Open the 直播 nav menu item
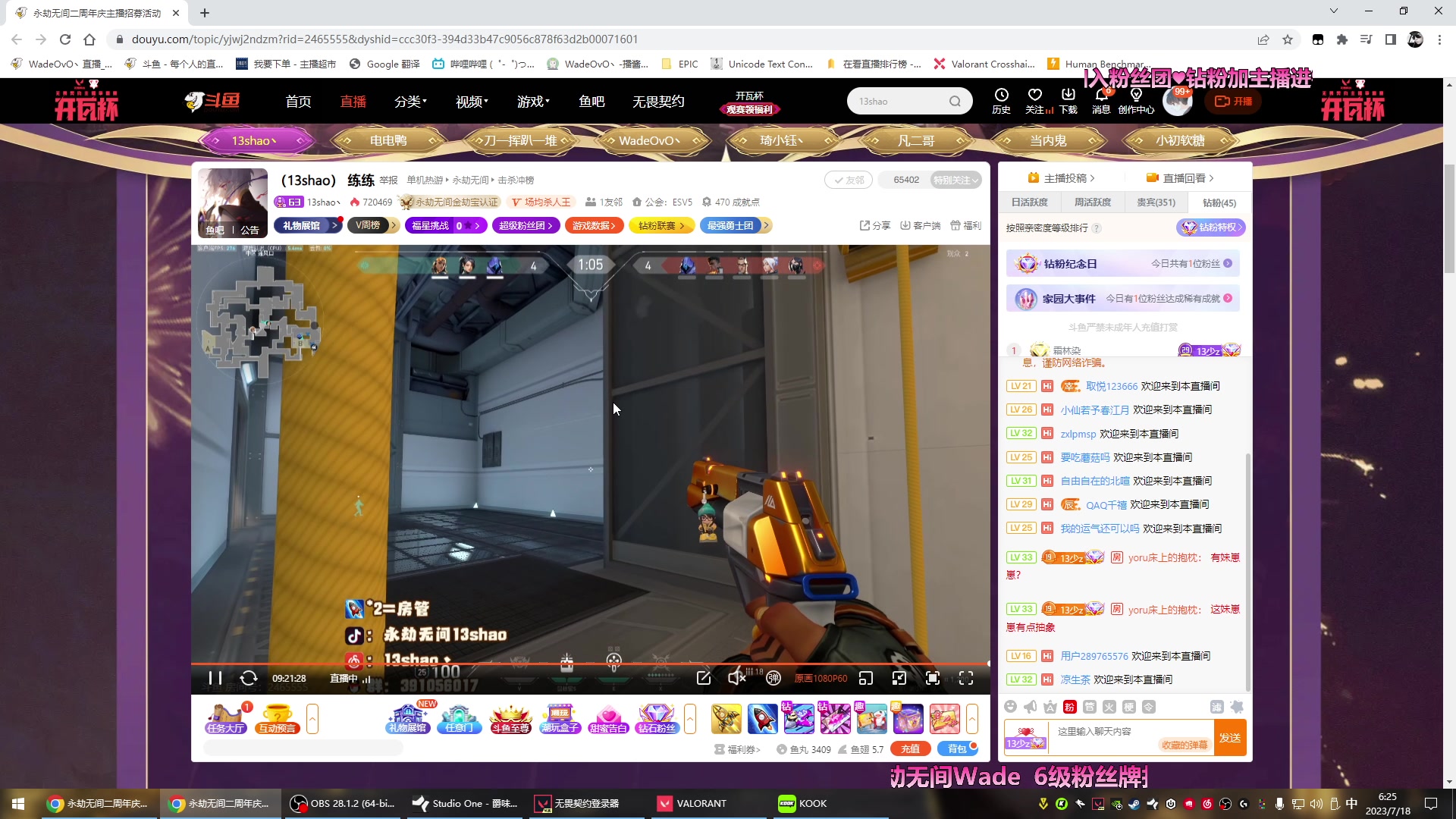This screenshot has width=1456, height=819. coord(353,102)
